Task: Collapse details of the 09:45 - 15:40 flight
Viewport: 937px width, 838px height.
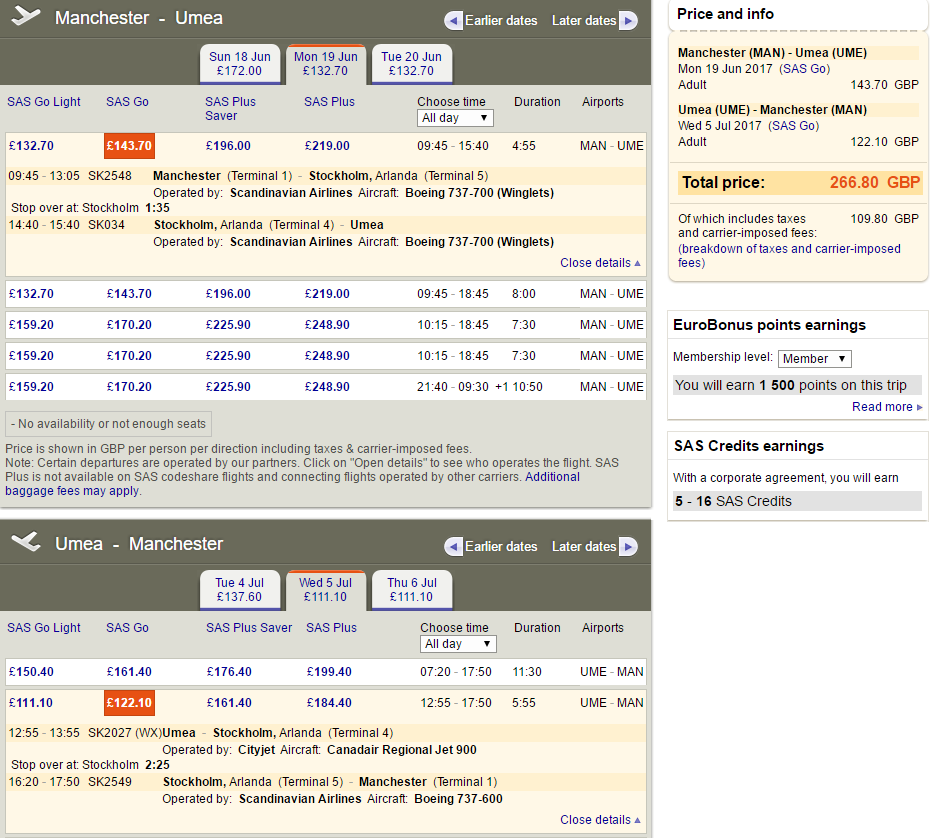Action: coord(600,263)
